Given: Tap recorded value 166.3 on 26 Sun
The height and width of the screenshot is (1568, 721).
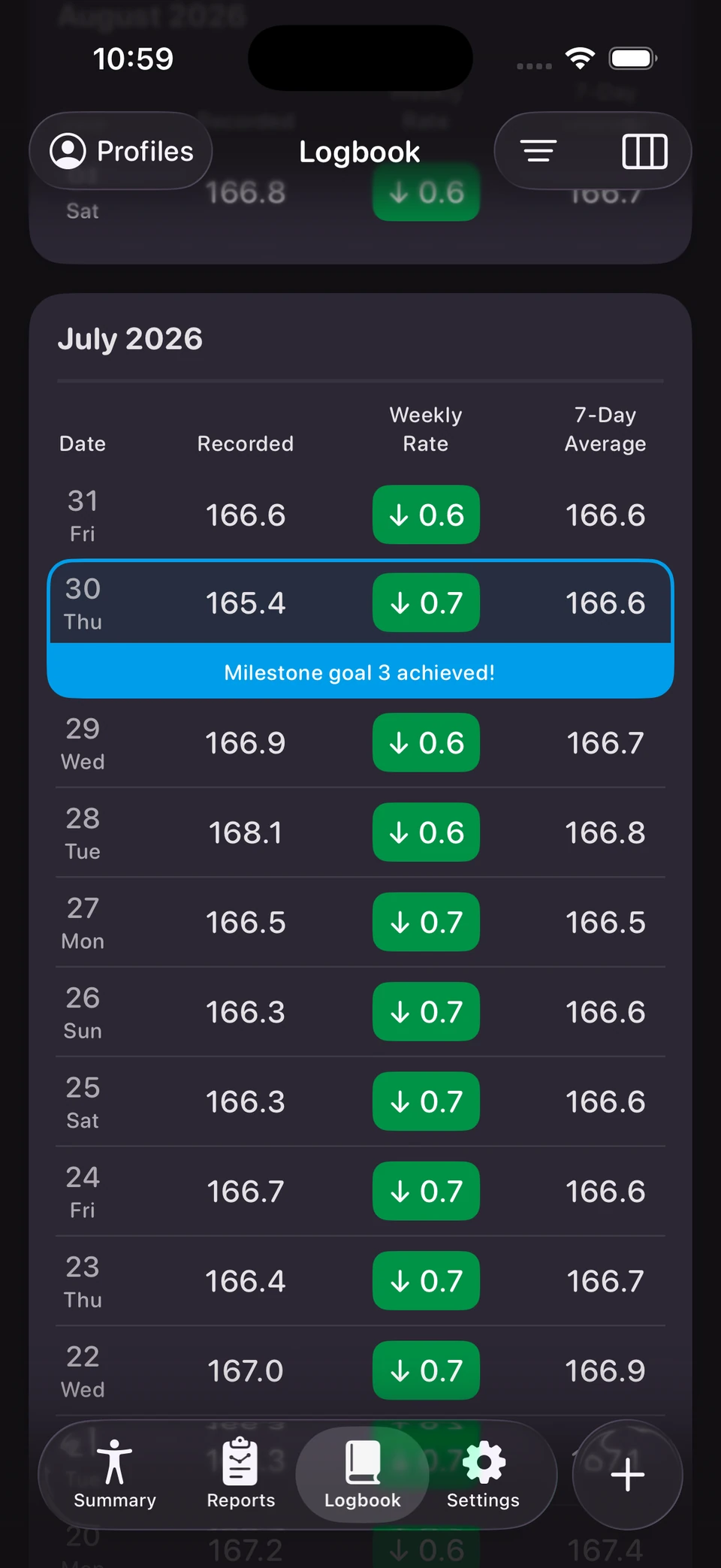Looking at the screenshot, I should tap(246, 1012).
